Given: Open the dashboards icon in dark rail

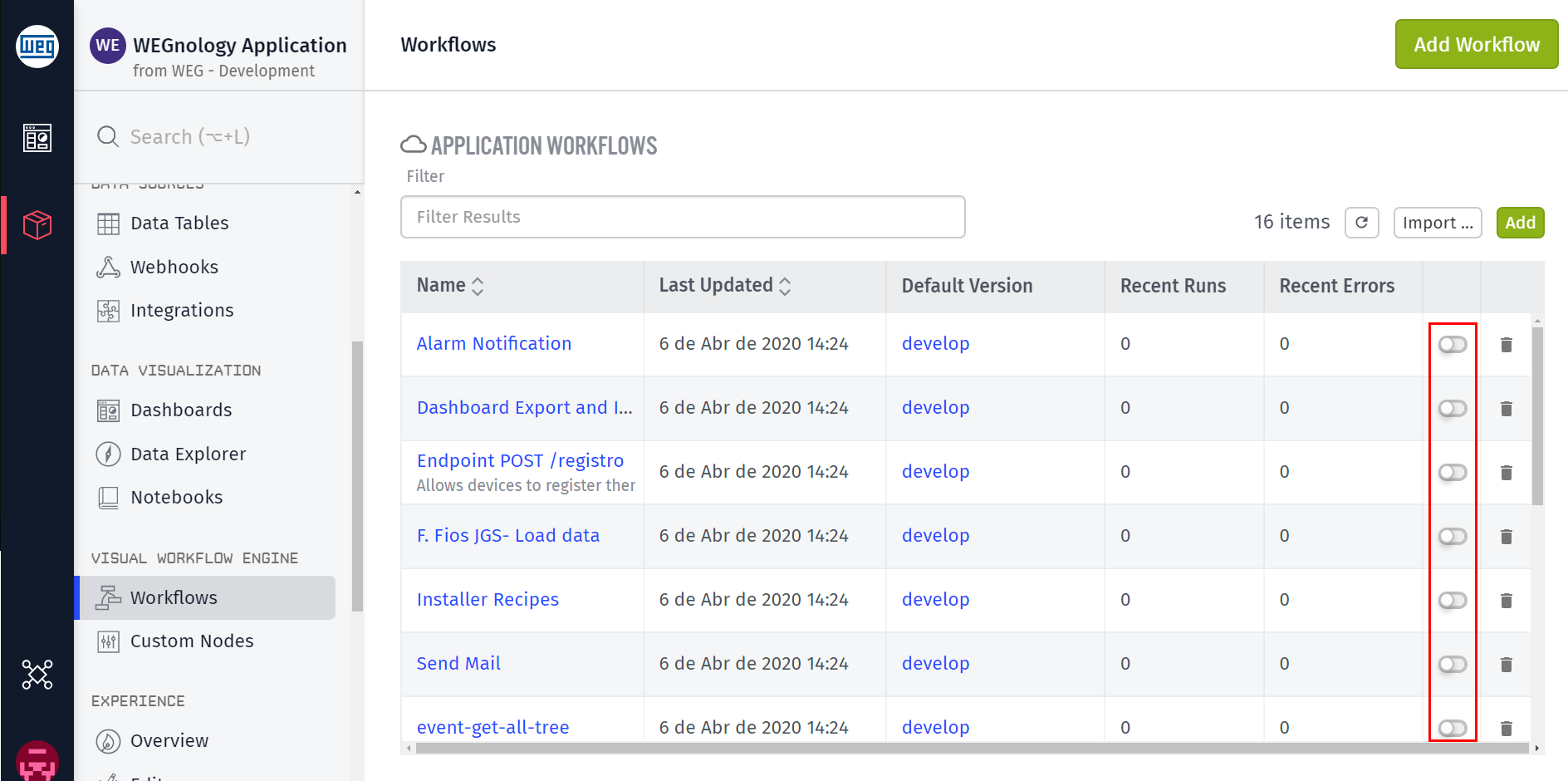Looking at the screenshot, I should (37, 138).
